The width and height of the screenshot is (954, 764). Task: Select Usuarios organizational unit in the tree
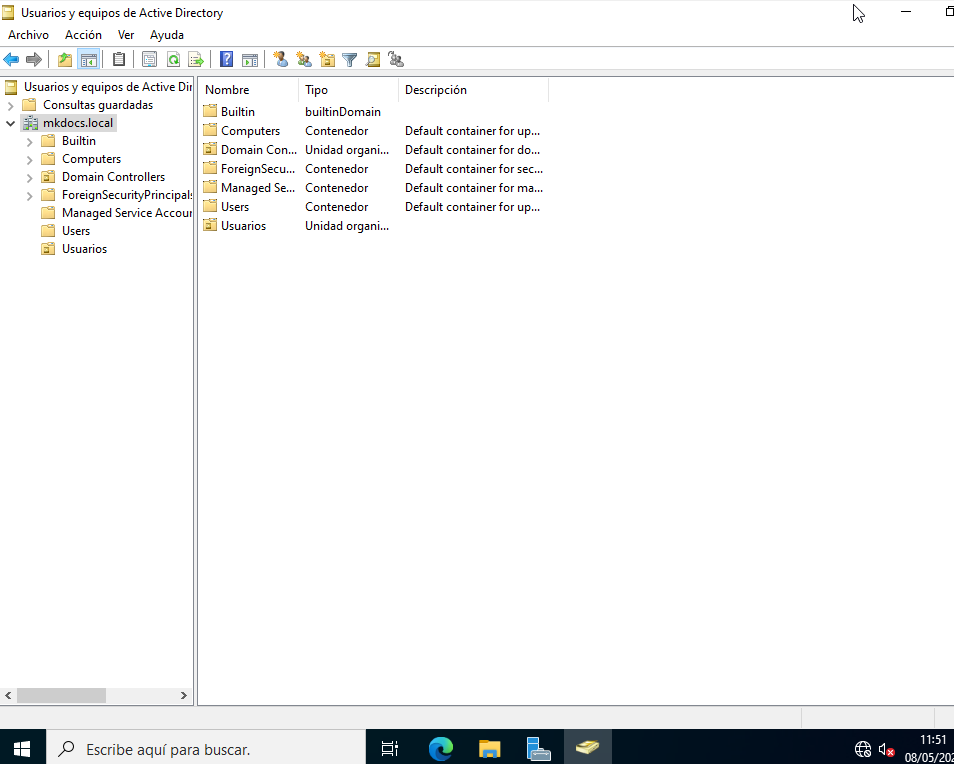click(x=84, y=249)
